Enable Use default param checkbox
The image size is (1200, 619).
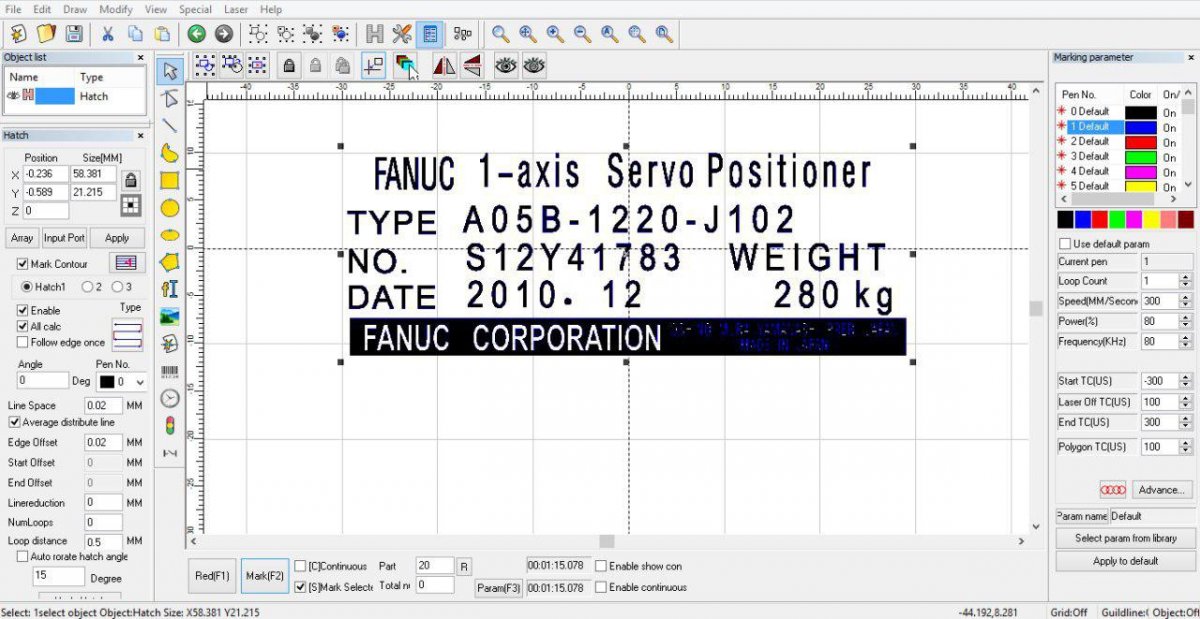pos(1065,244)
